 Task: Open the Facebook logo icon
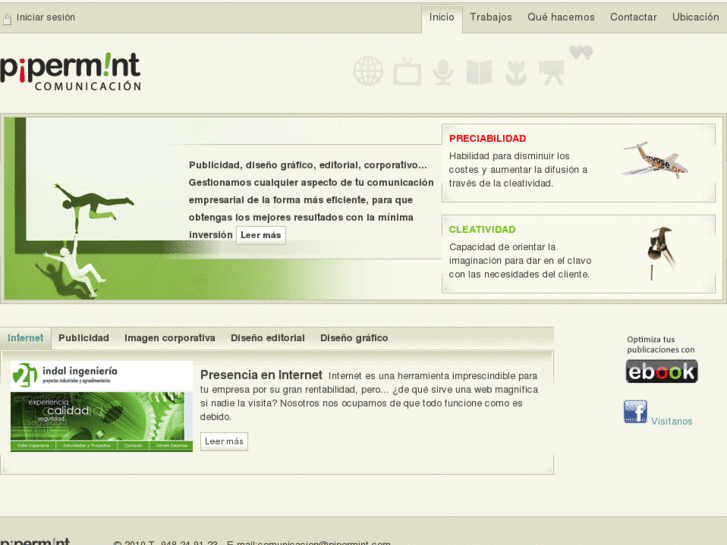coord(635,411)
